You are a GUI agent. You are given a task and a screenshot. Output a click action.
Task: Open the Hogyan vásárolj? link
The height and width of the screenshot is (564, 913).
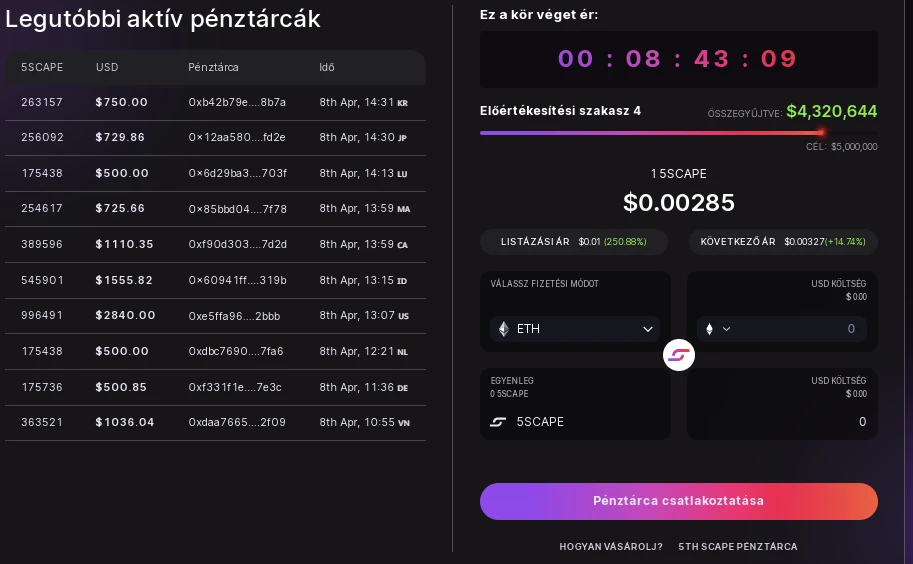[x=611, y=547]
